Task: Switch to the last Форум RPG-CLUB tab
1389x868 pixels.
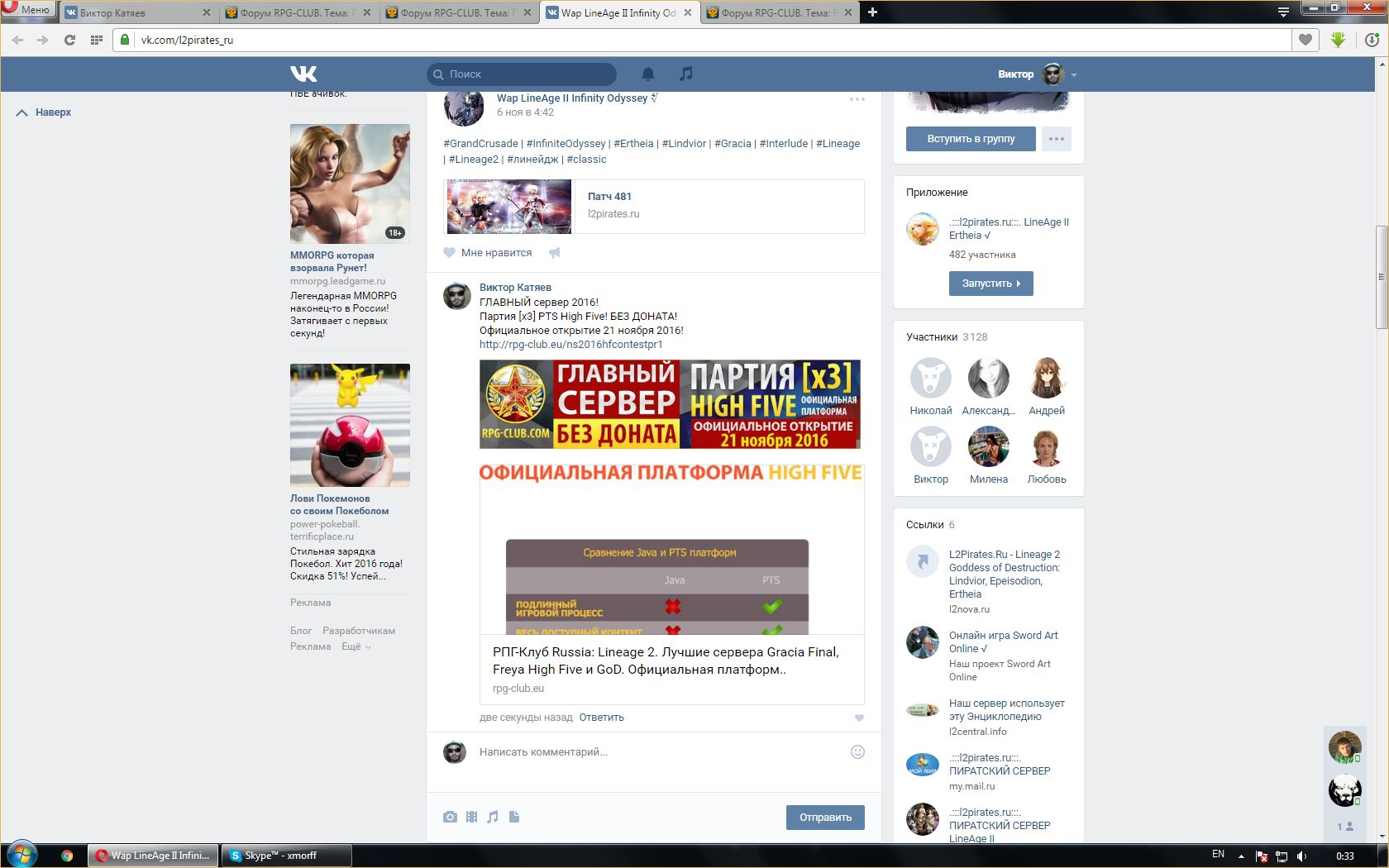Action: 780,12
